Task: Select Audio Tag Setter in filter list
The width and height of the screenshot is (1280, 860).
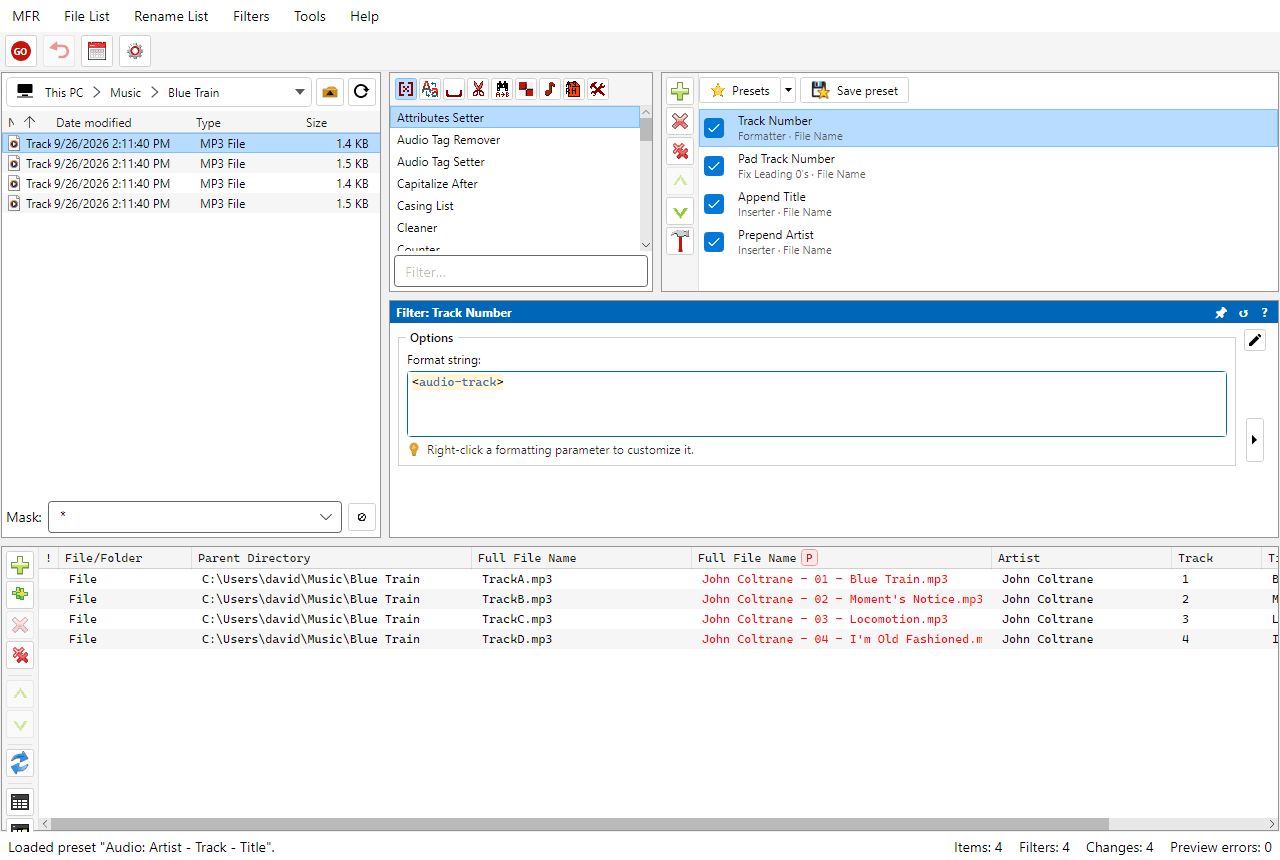Action: pyautogui.click(x=514, y=162)
